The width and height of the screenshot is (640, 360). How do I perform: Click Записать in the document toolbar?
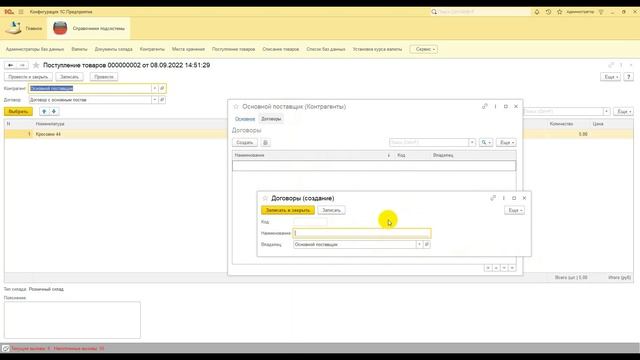click(69, 77)
